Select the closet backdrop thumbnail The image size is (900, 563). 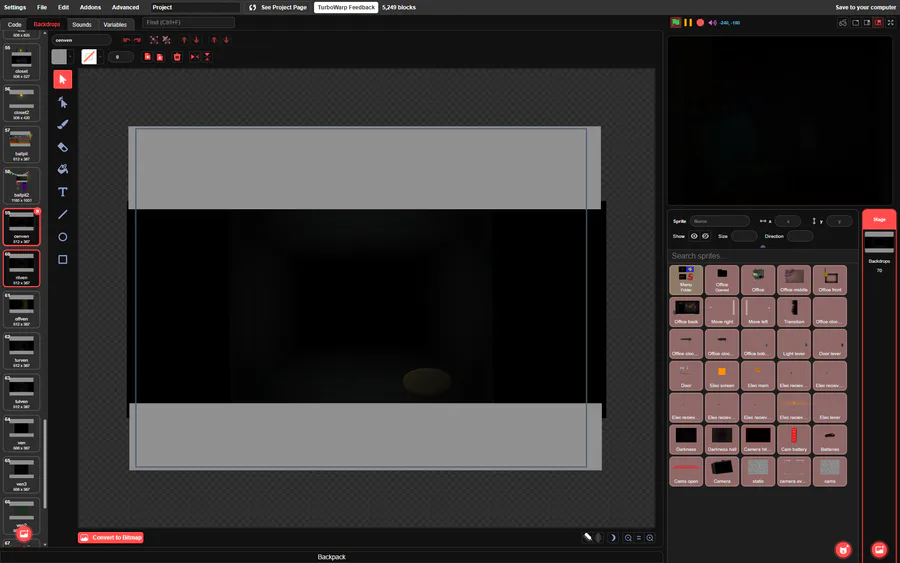tap(21, 61)
